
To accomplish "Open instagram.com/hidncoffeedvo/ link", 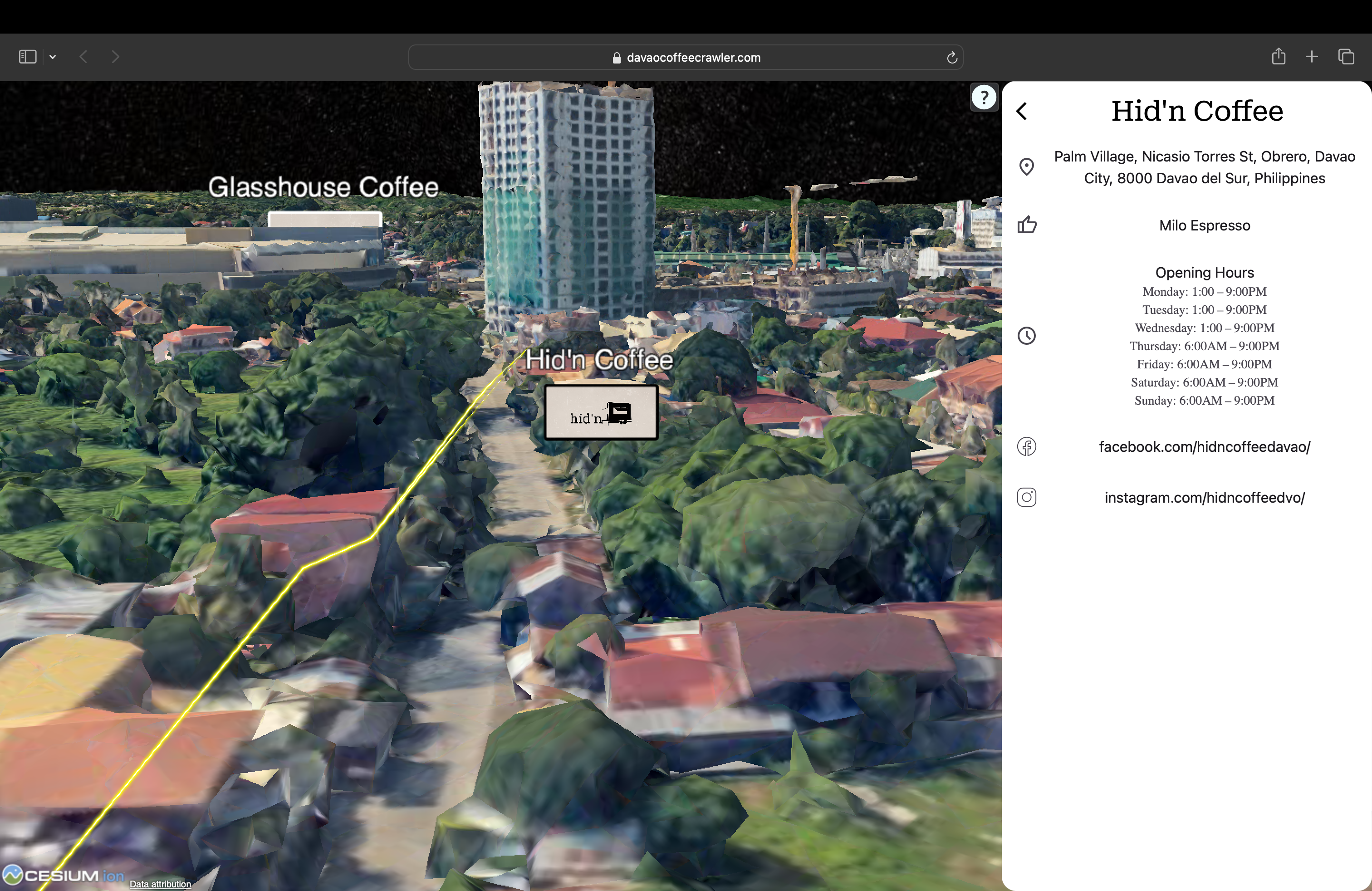I will [1204, 497].
